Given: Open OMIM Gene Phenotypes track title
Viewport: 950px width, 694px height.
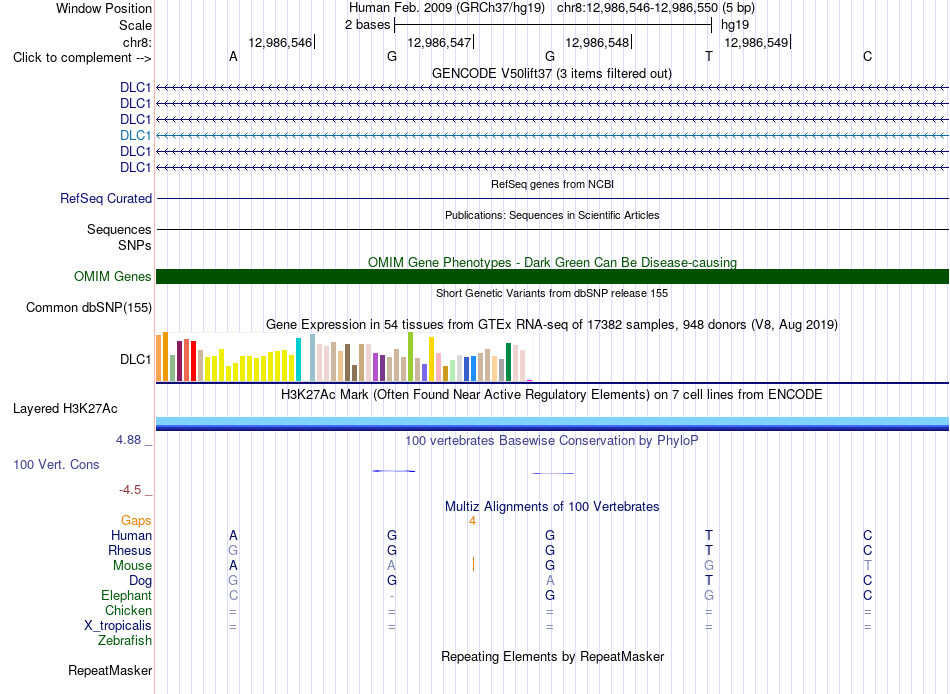Looking at the screenshot, I should 552,262.
